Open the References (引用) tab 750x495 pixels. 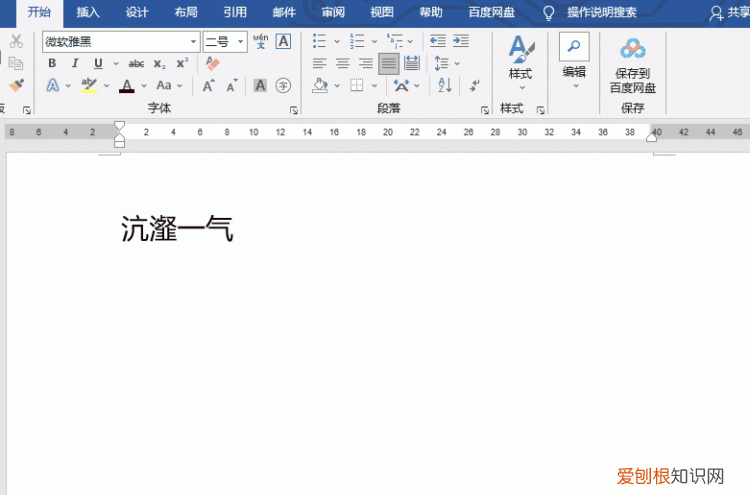click(235, 12)
